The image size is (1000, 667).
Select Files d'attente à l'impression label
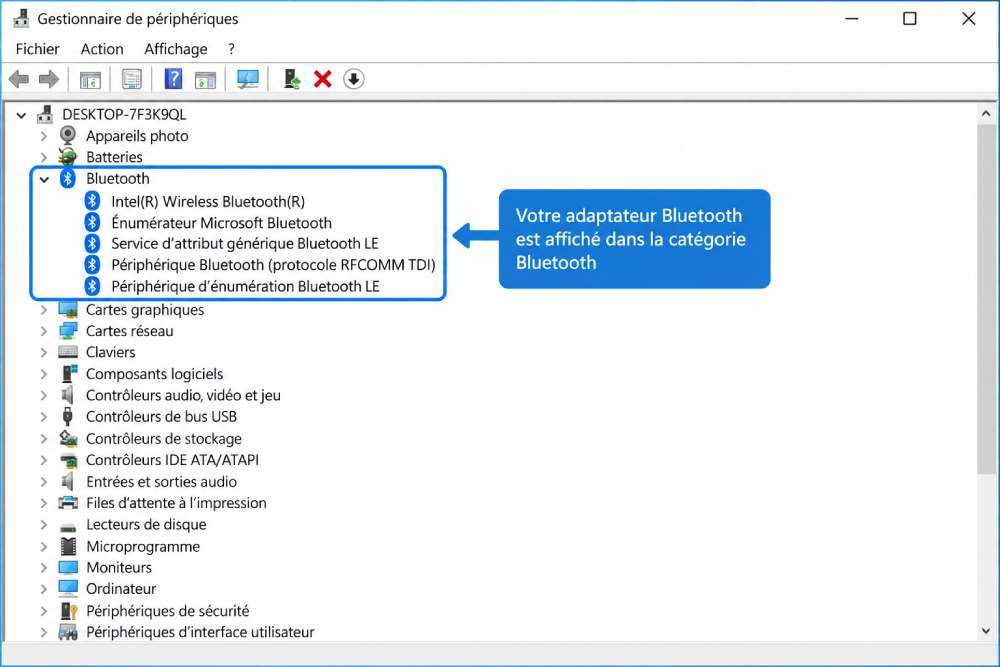point(176,503)
